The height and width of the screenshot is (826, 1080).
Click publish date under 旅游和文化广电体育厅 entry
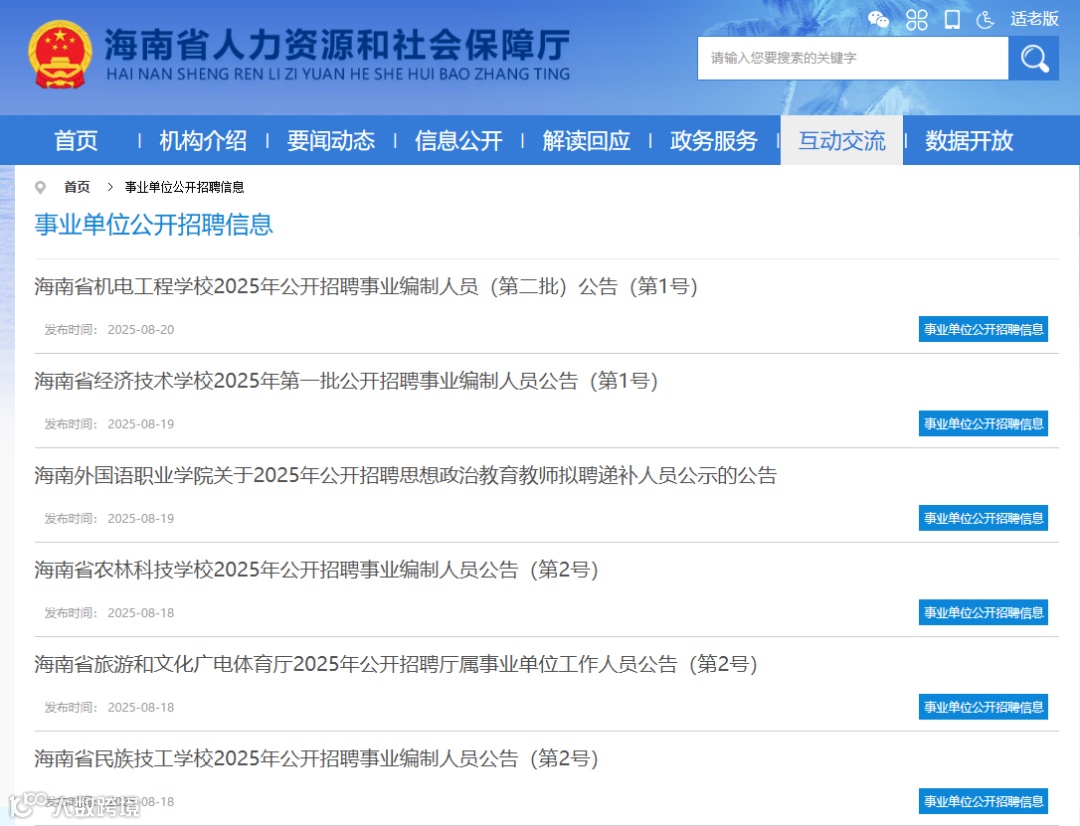pyautogui.click(x=141, y=707)
